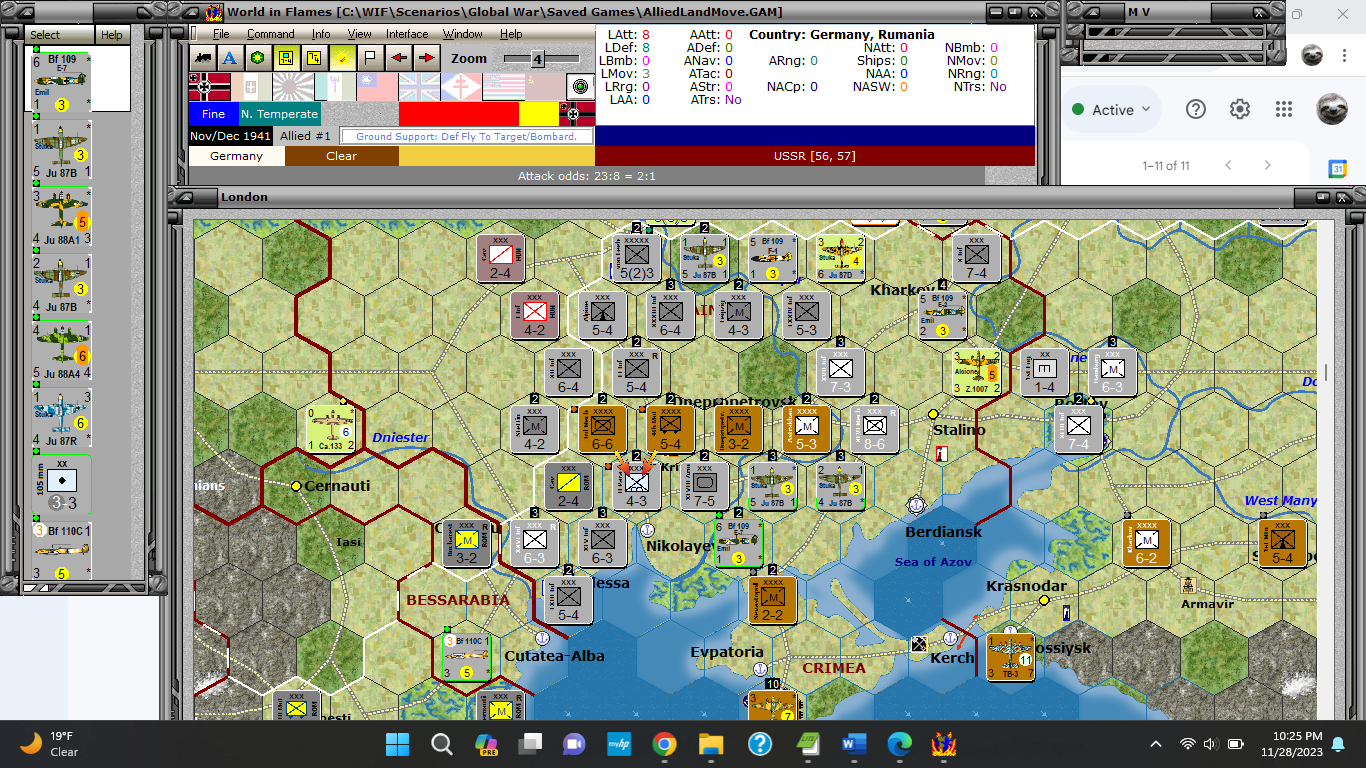Click the red color bar beside weather
Screen dimensions: 1366x768
(x=459, y=114)
